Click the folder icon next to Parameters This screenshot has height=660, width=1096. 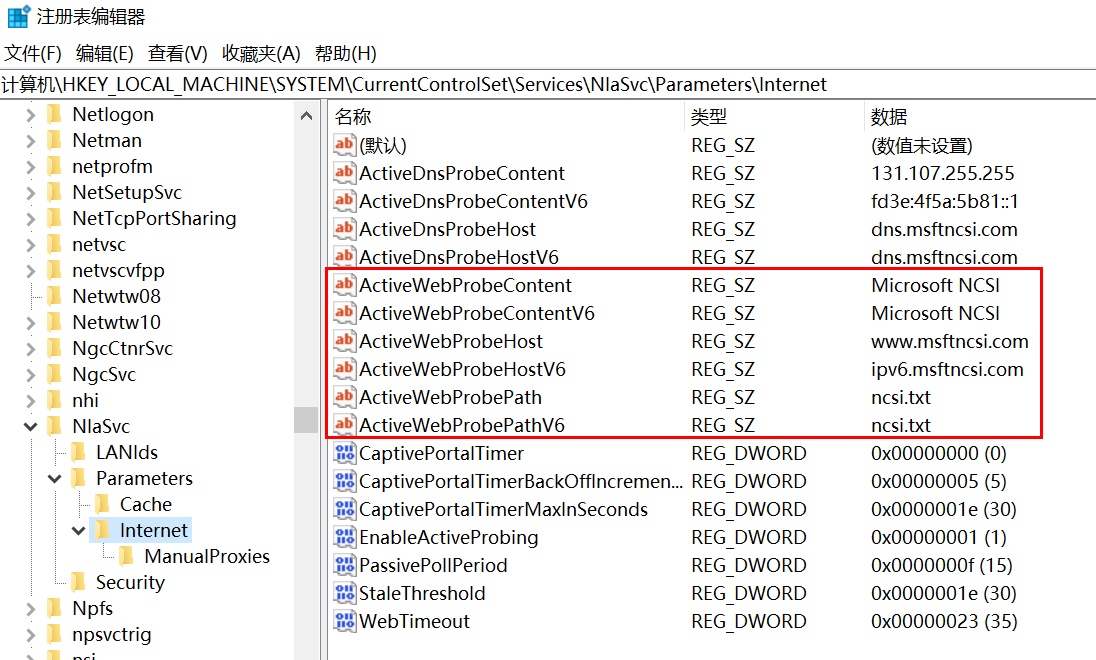click(x=78, y=478)
